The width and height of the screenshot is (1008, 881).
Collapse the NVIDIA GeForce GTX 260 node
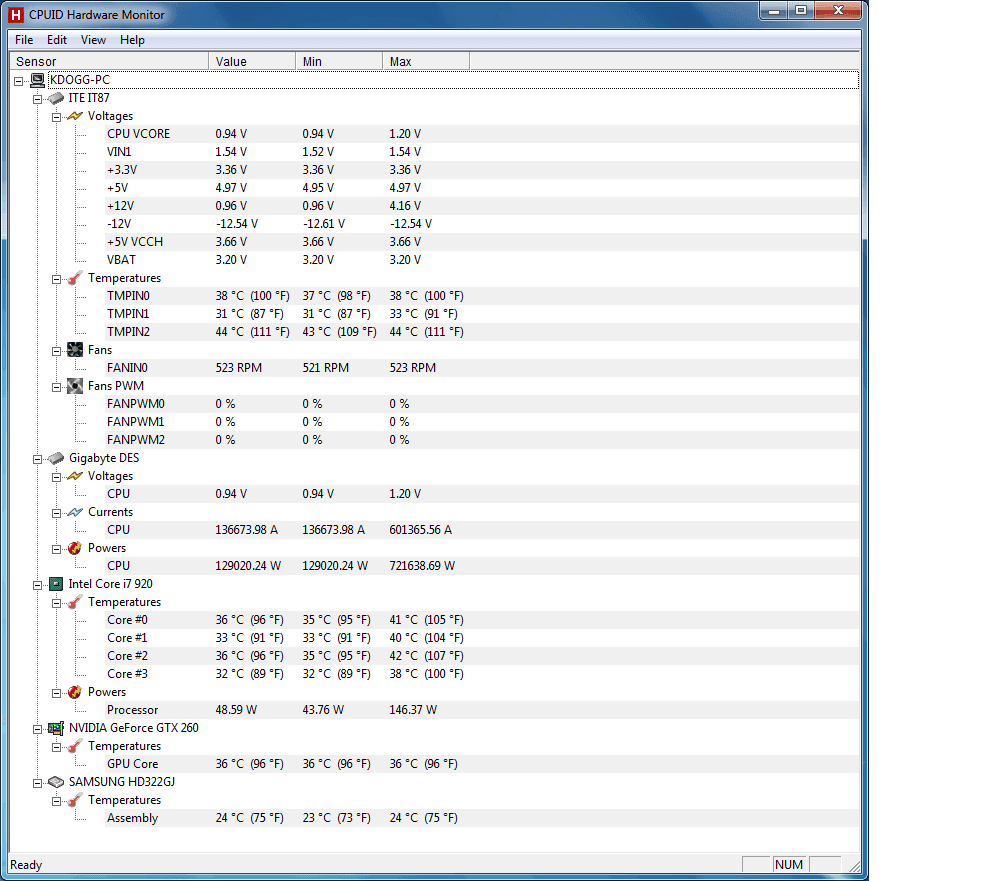pyautogui.click(x=37, y=729)
